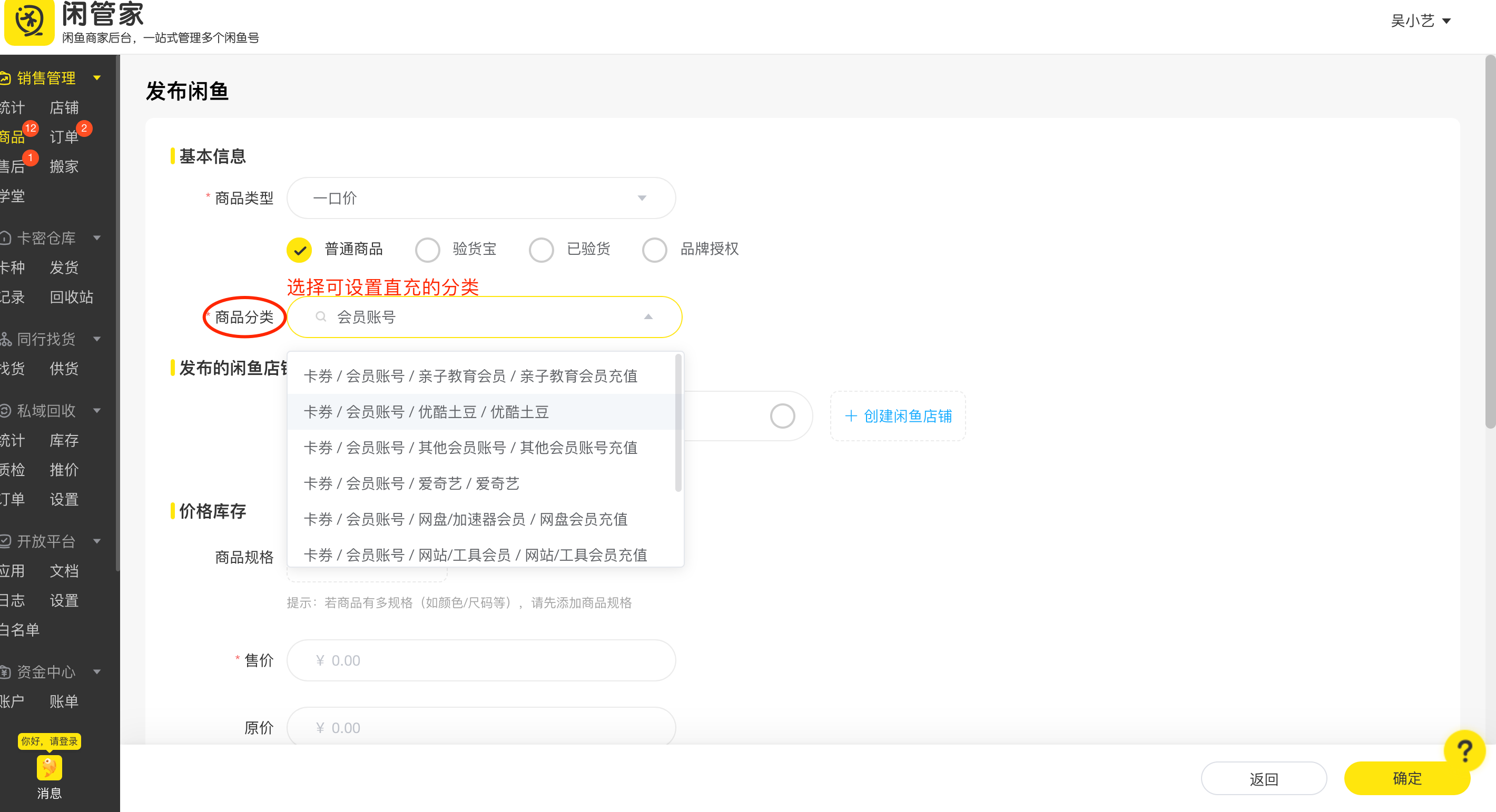This screenshot has height=812, width=1496.
Task: Choose the 品牌授权 radio button
Action: [x=654, y=250]
